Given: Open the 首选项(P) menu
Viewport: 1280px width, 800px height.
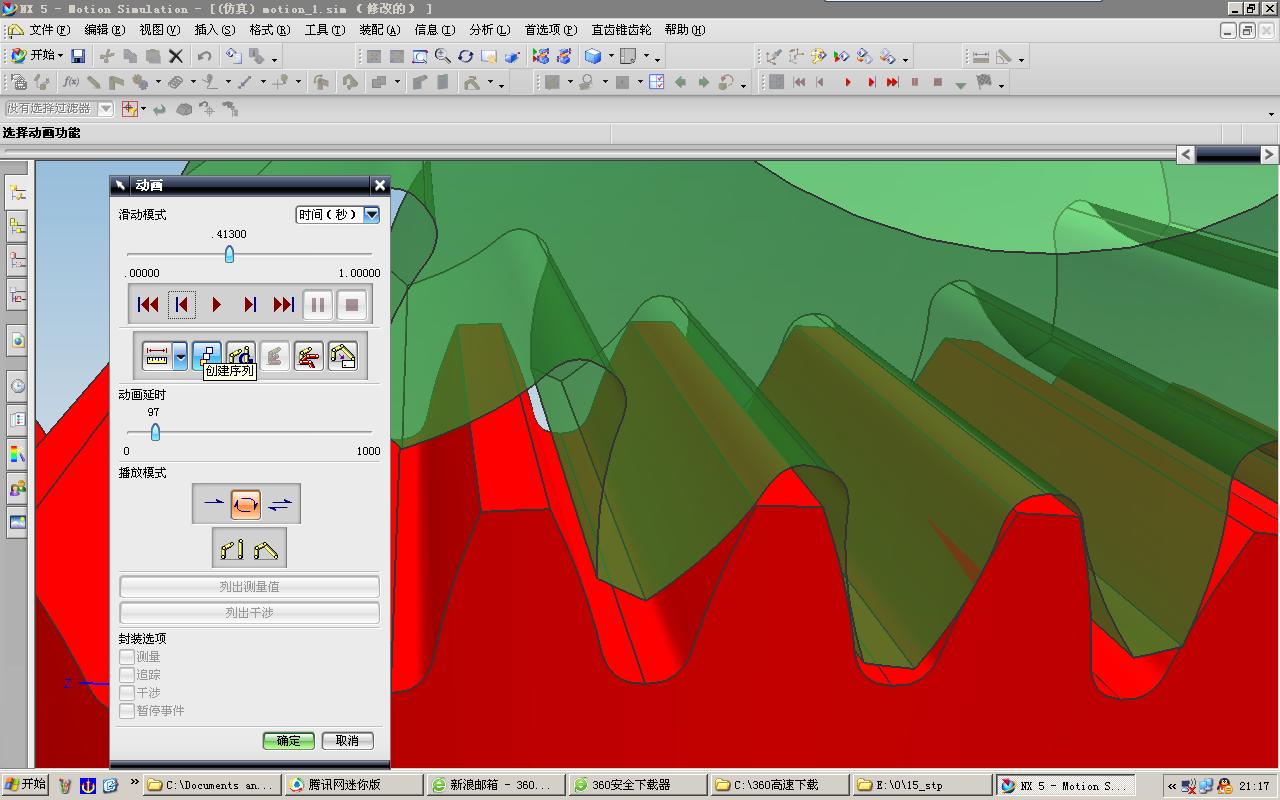Looking at the screenshot, I should [x=551, y=30].
